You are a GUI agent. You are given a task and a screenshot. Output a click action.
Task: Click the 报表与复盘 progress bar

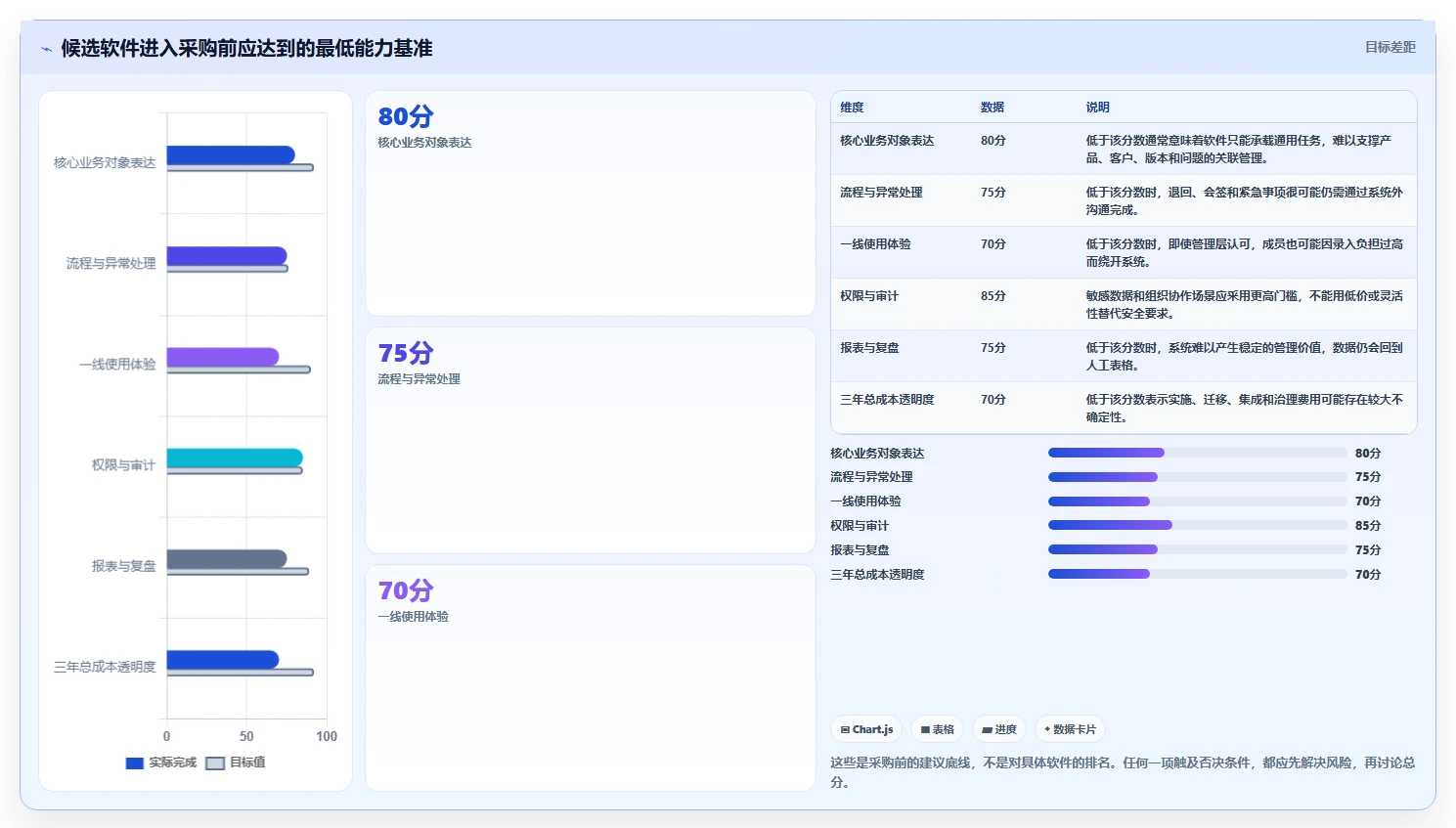click(x=1198, y=549)
